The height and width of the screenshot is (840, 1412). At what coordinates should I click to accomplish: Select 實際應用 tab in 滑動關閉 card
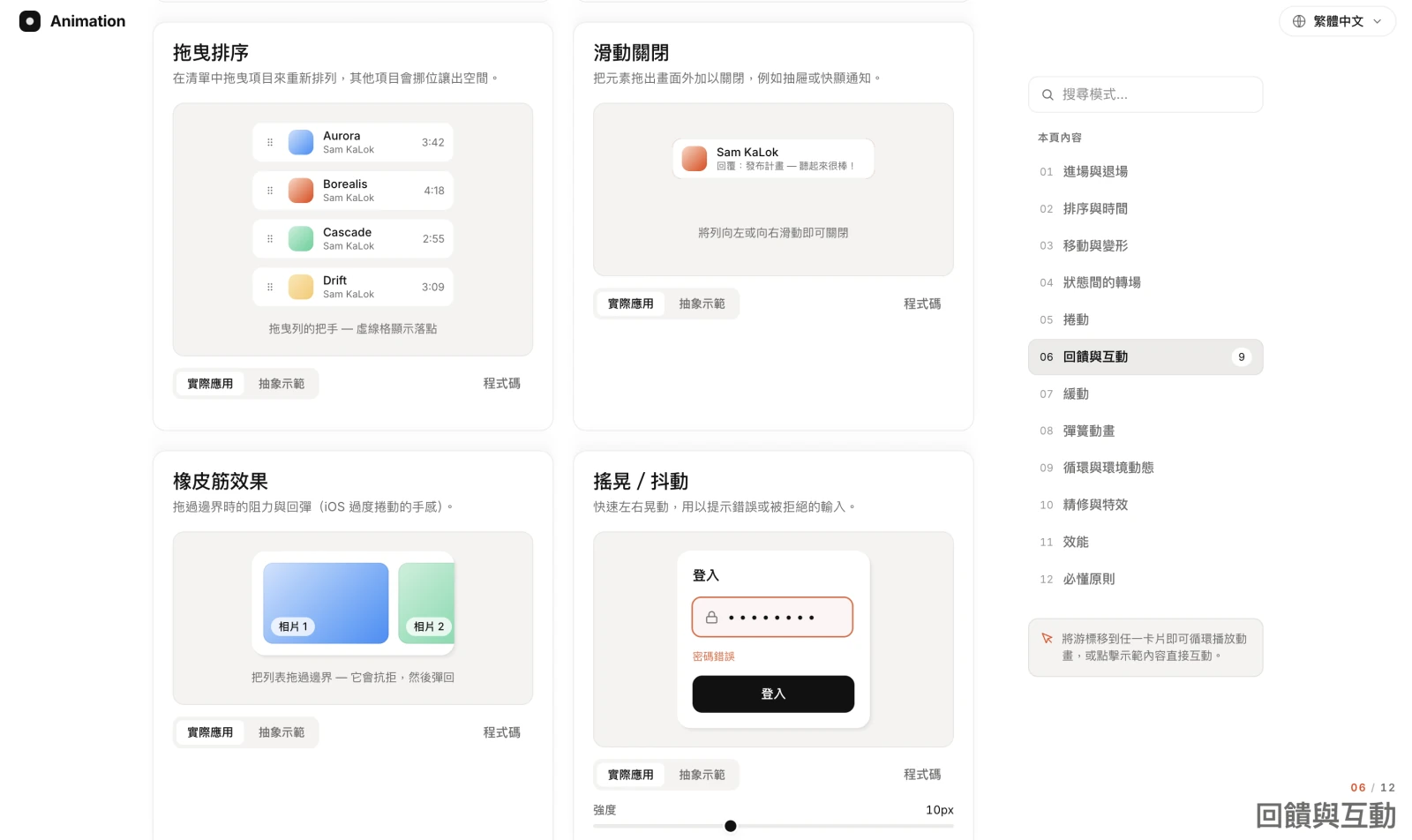point(631,304)
